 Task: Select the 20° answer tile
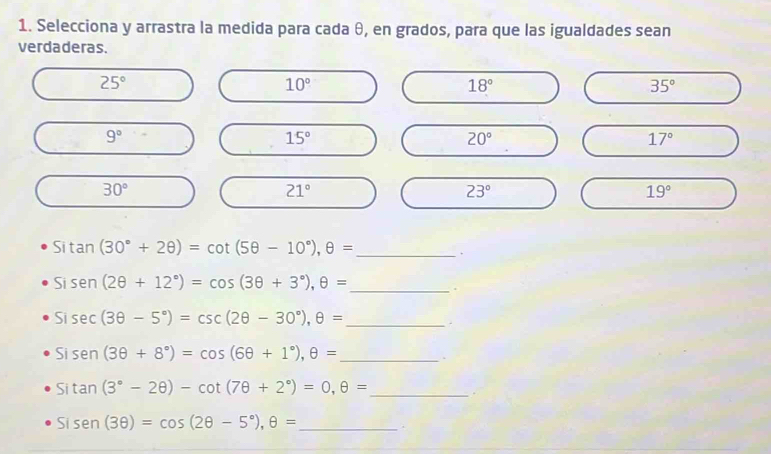[x=480, y=136]
